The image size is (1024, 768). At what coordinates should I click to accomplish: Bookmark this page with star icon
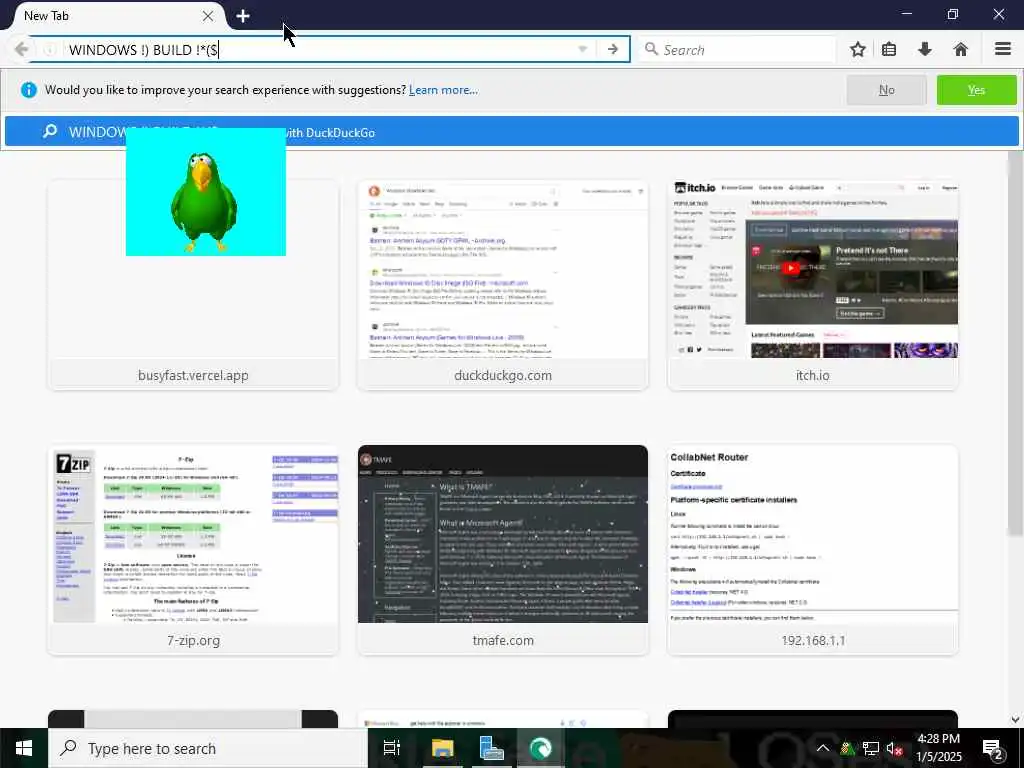tap(857, 49)
